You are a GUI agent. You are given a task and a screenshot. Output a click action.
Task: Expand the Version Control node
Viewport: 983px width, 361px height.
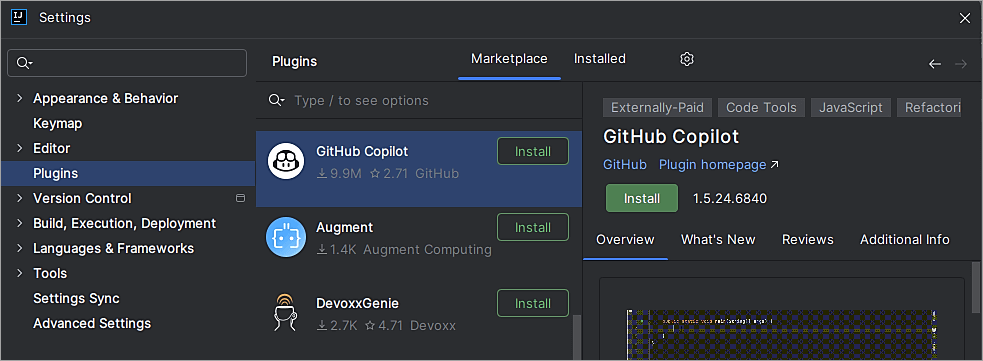(19, 198)
